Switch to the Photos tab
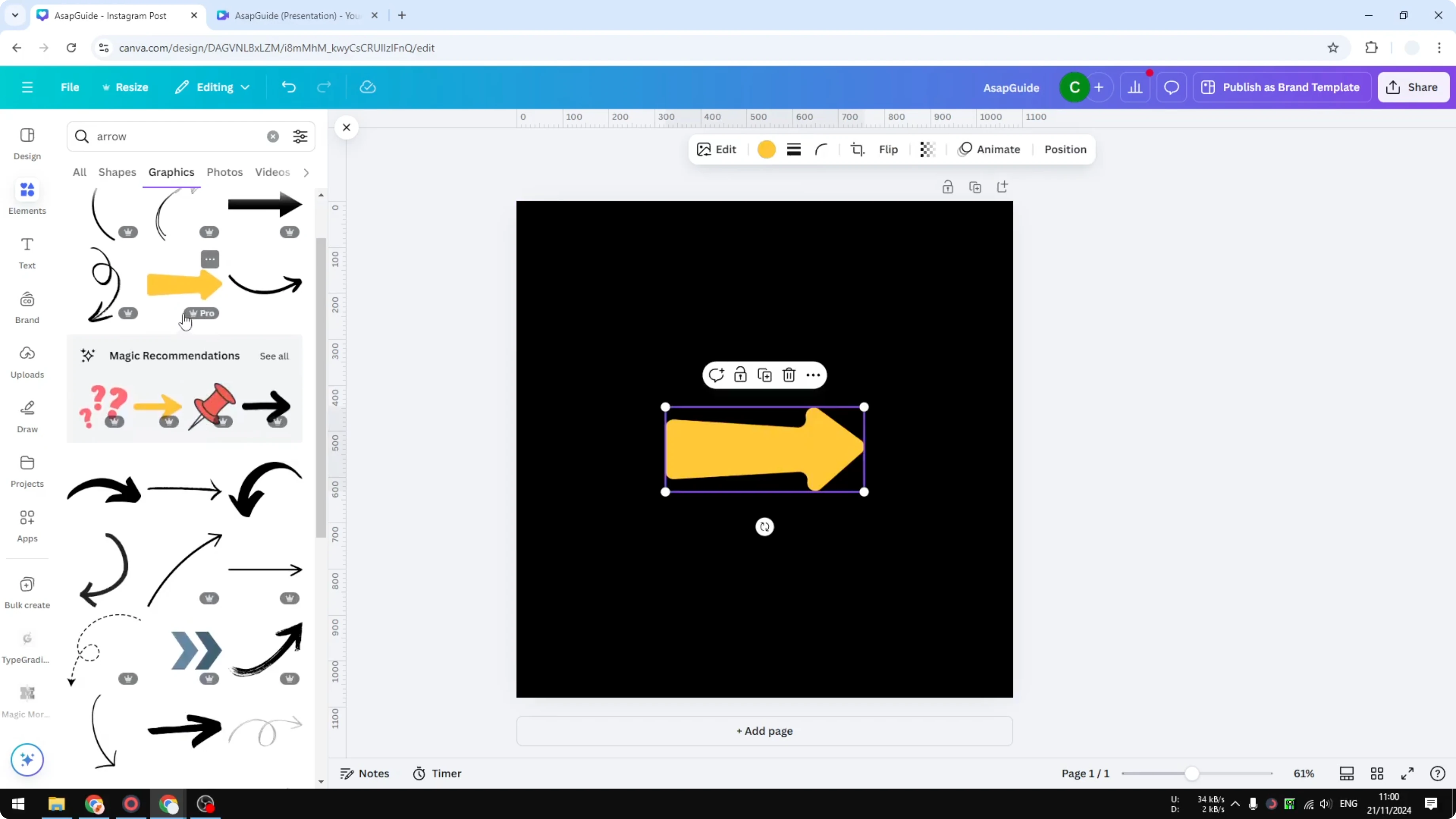The height and width of the screenshot is (819, 1456). (x=224, y=173)
